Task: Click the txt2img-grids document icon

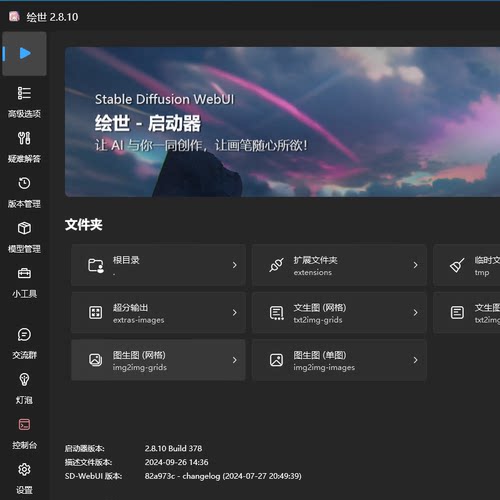Action: click(x=276, y=313)
